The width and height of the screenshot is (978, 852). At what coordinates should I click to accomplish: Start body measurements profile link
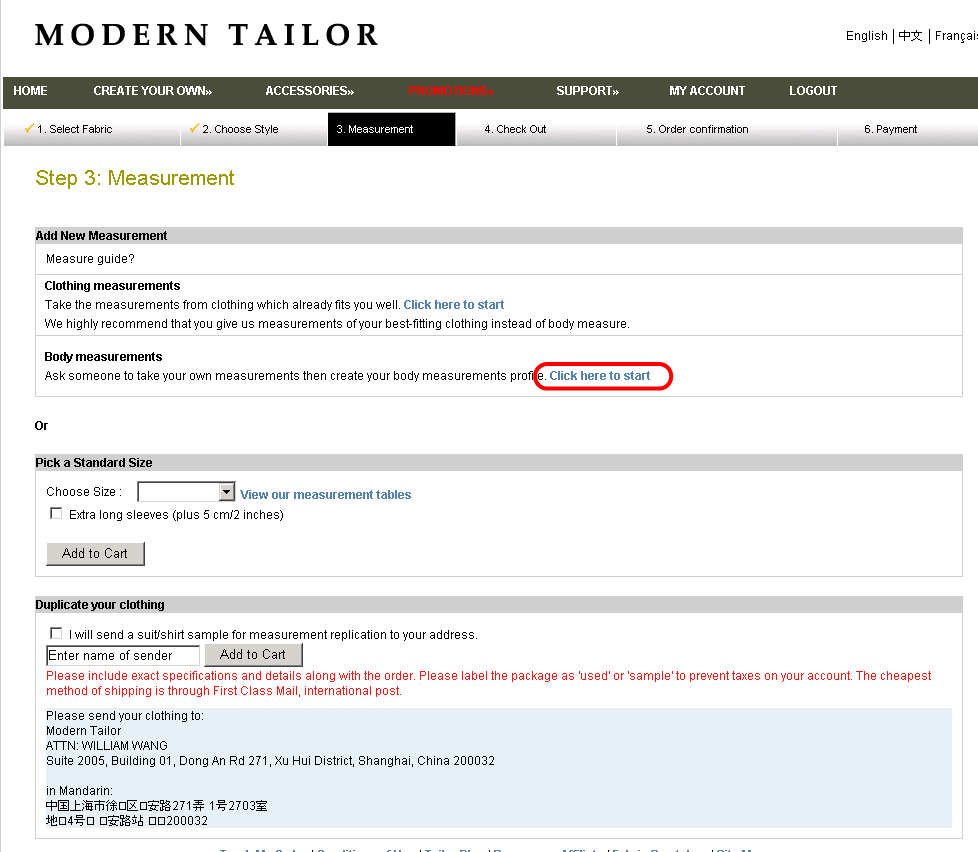pyautogui.click(x=600, y=376)
